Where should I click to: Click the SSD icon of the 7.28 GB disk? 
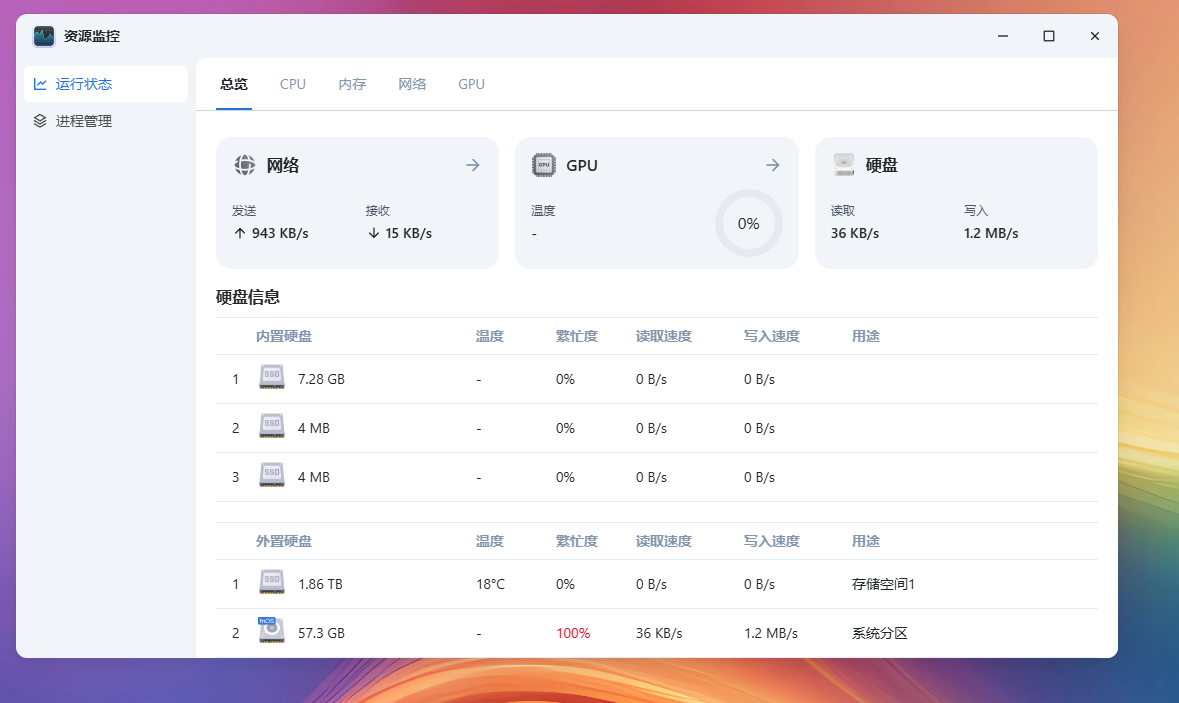click(x=271, y=377)
